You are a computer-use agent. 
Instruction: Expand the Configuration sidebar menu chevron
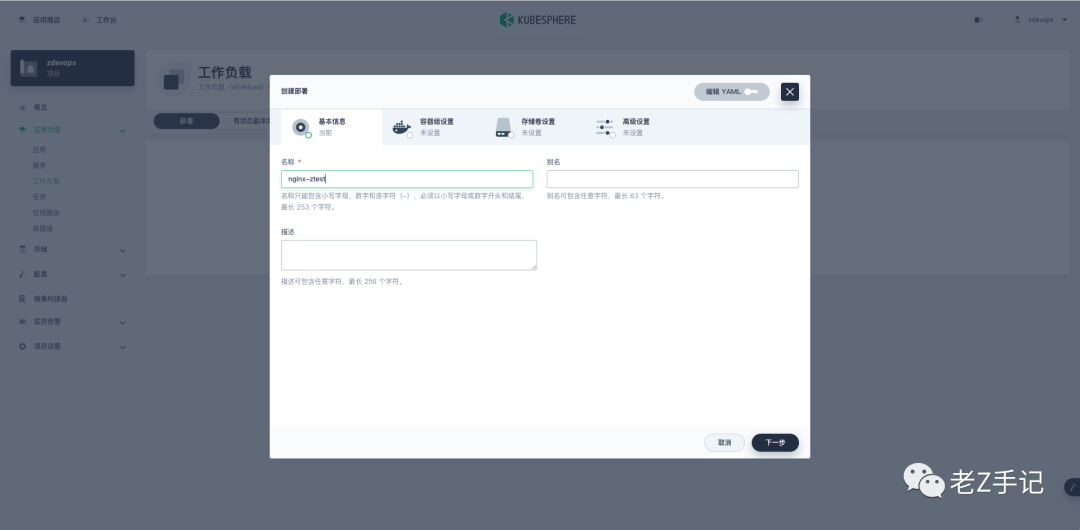pos(123,275)
